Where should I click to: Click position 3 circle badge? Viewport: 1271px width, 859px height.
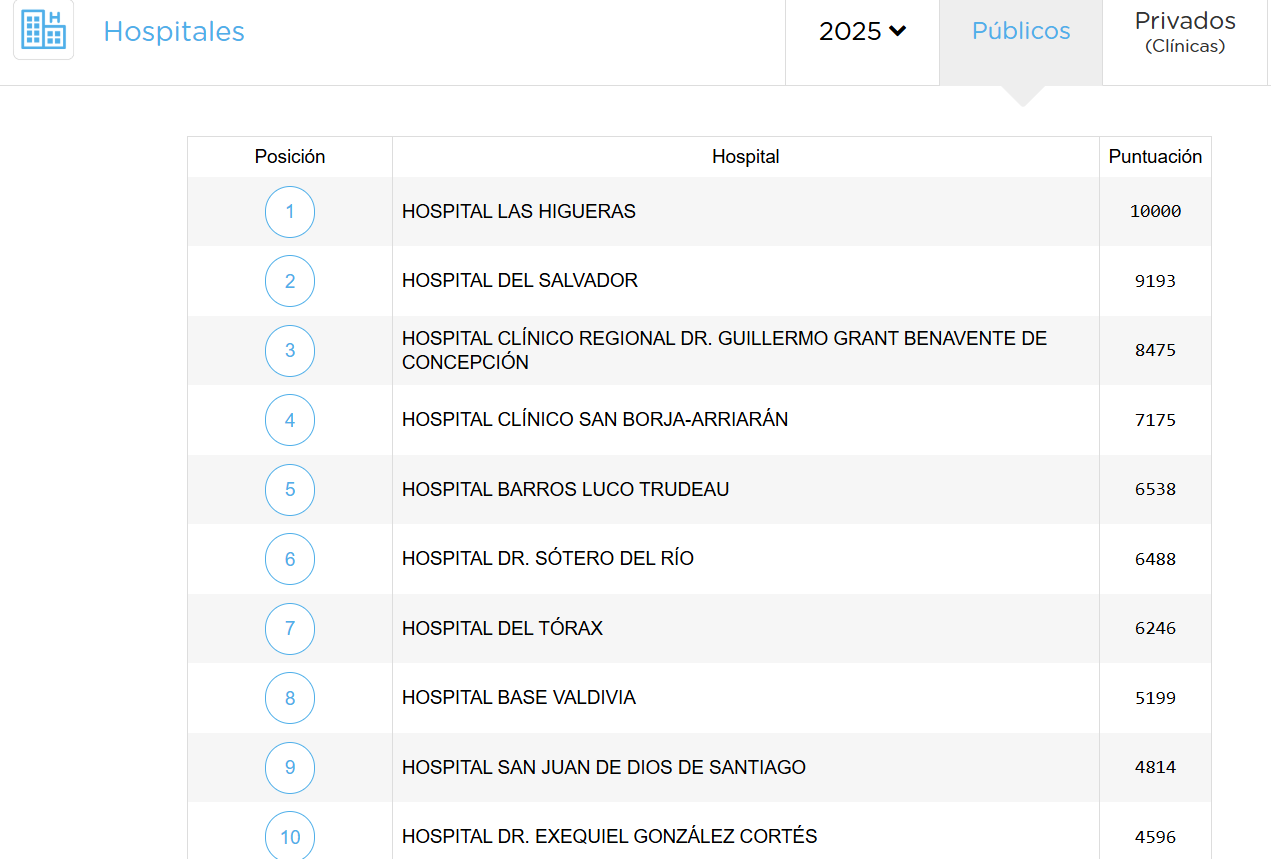point(290,351)
